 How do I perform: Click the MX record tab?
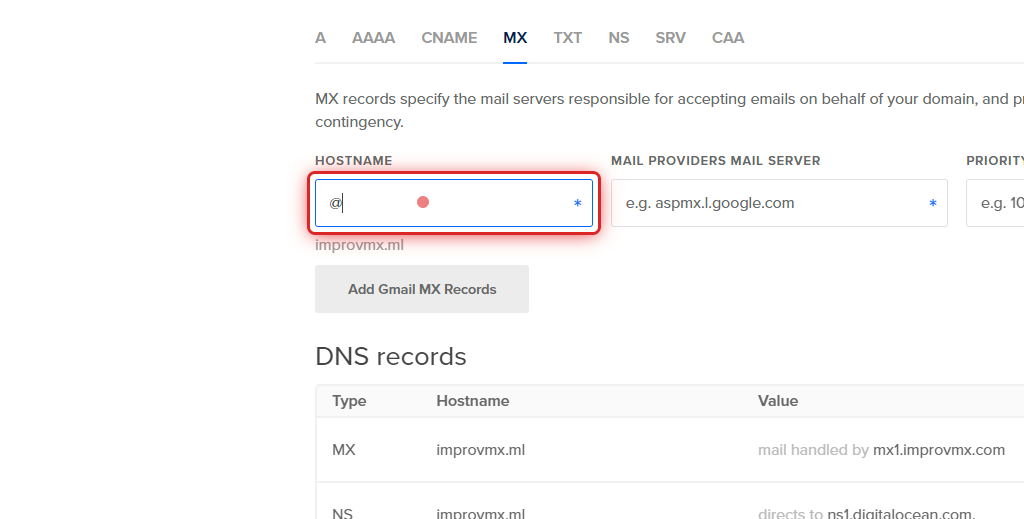tap(515, 38)
